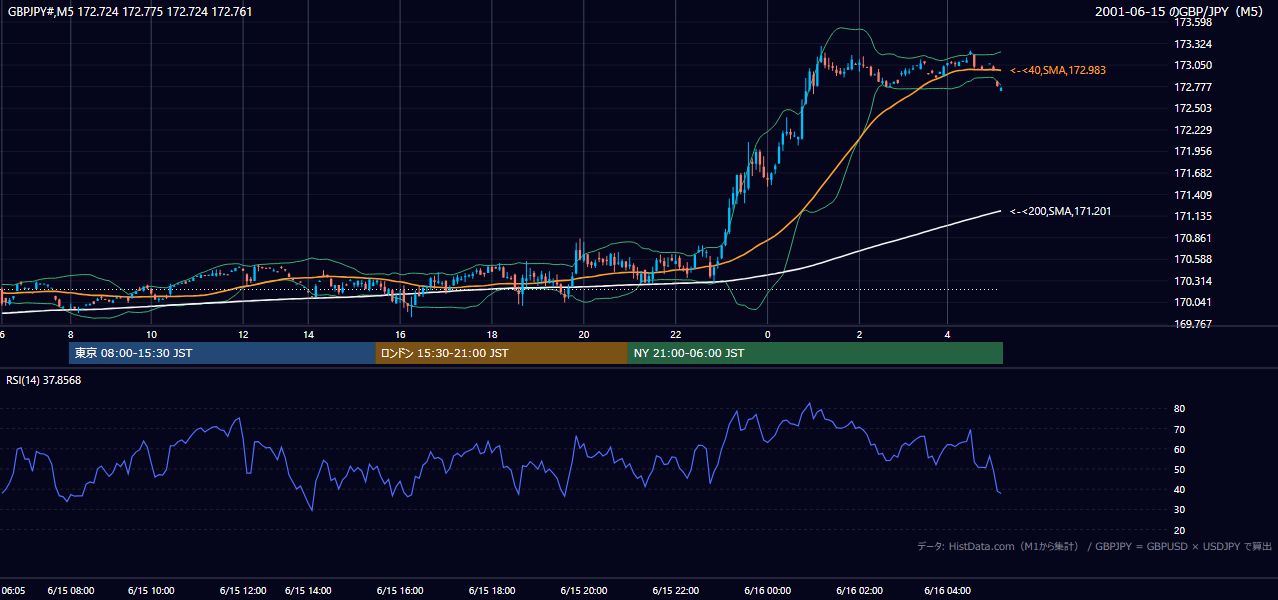Click bottom timeline label 6/15 14:00

[309, 591]
